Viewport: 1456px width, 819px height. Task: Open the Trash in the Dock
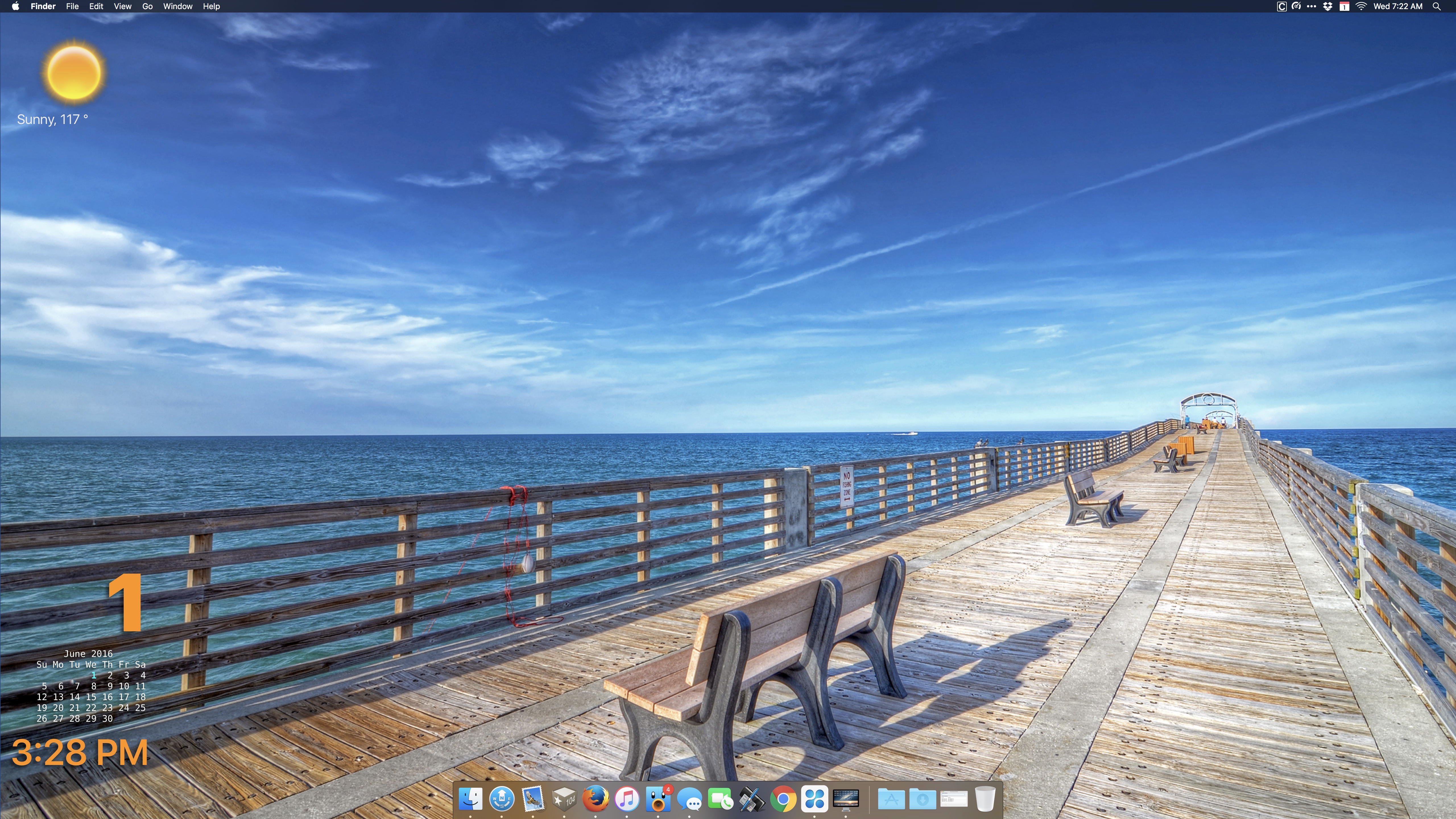tap(985, 799)
